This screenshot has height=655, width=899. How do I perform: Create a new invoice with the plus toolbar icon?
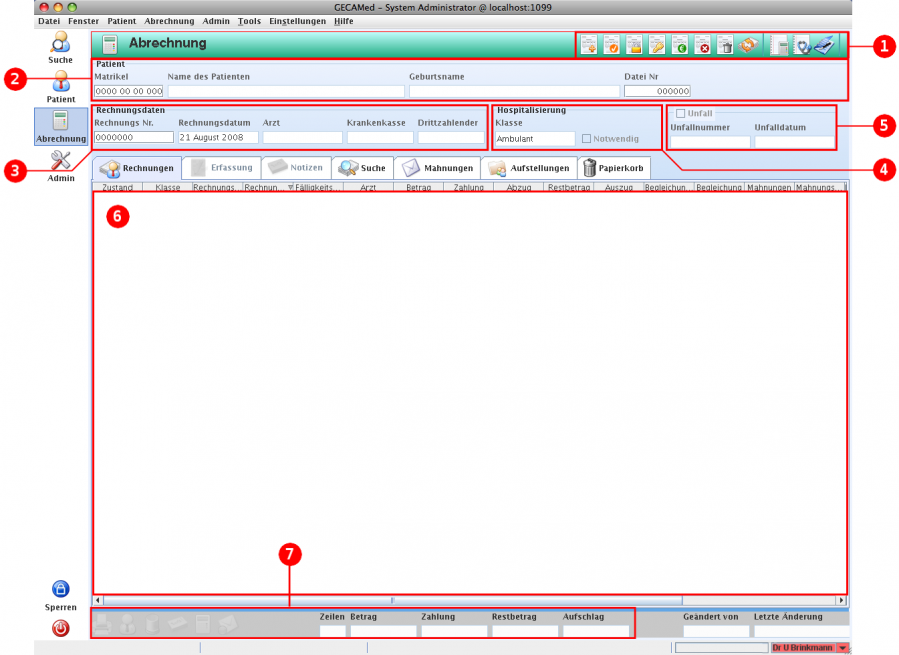click(588, 44)
